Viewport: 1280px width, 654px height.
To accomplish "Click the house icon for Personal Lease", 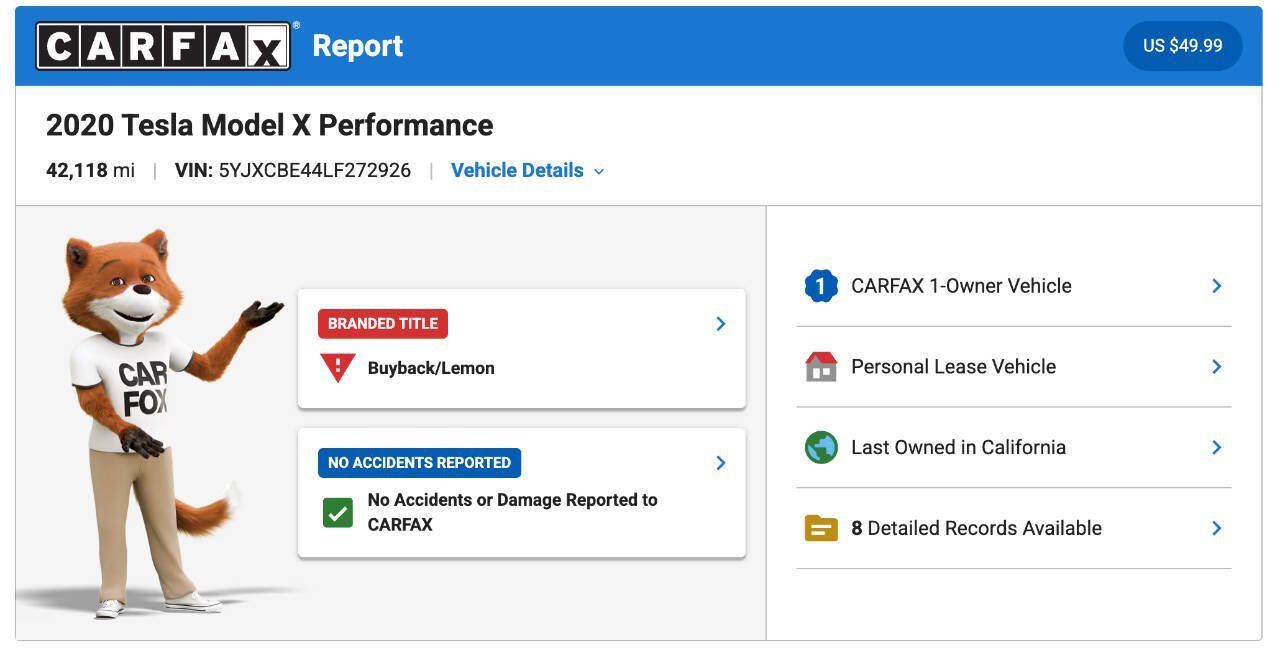I will 821,366.
